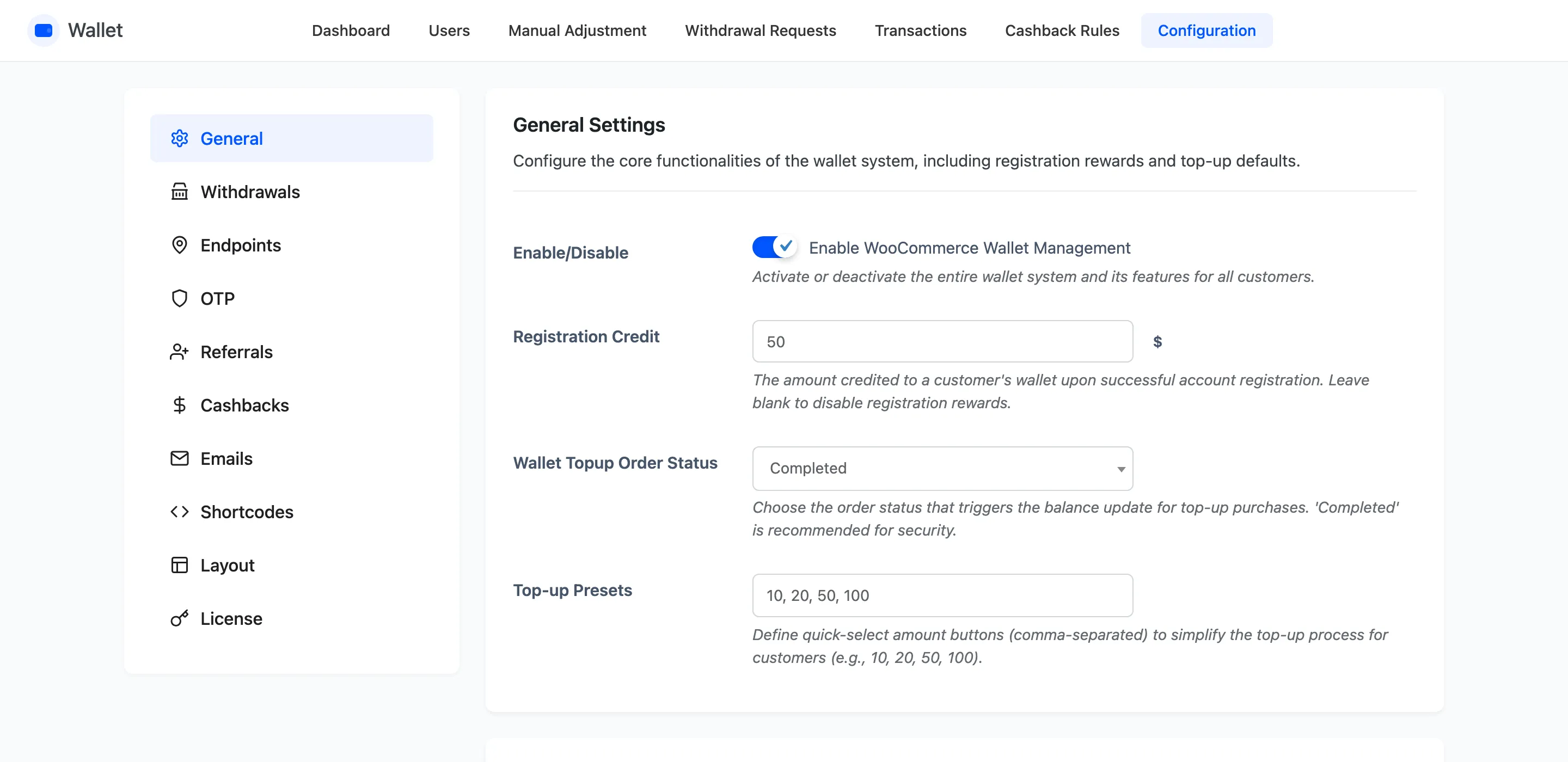
Task: Click the Layout panel icon
Action: pos(179,565)
